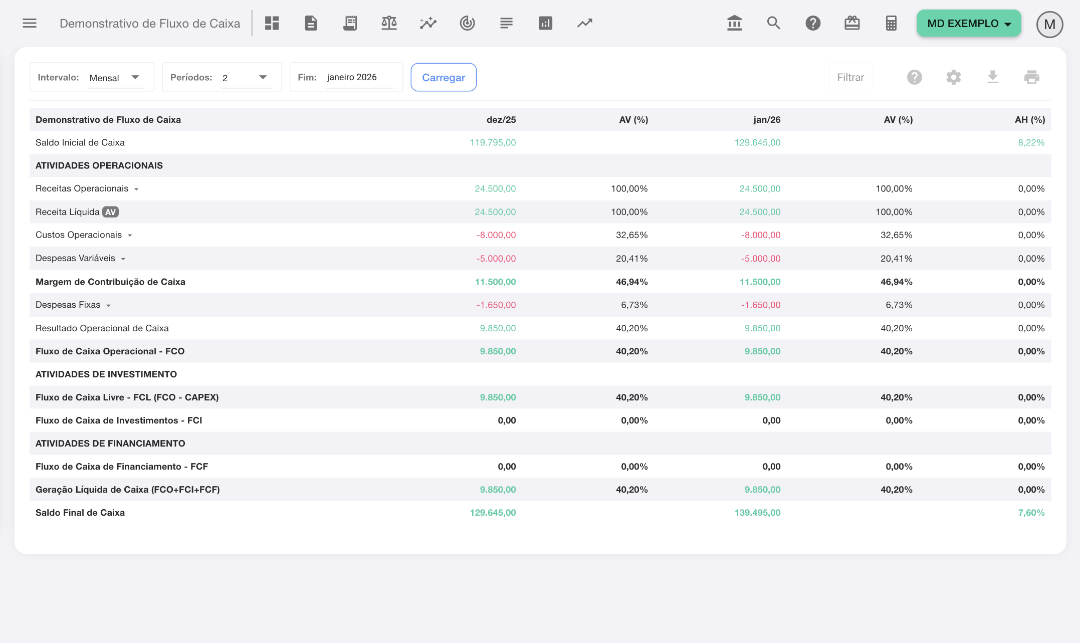
Task: Download the report with download icon
Action: 993,77
